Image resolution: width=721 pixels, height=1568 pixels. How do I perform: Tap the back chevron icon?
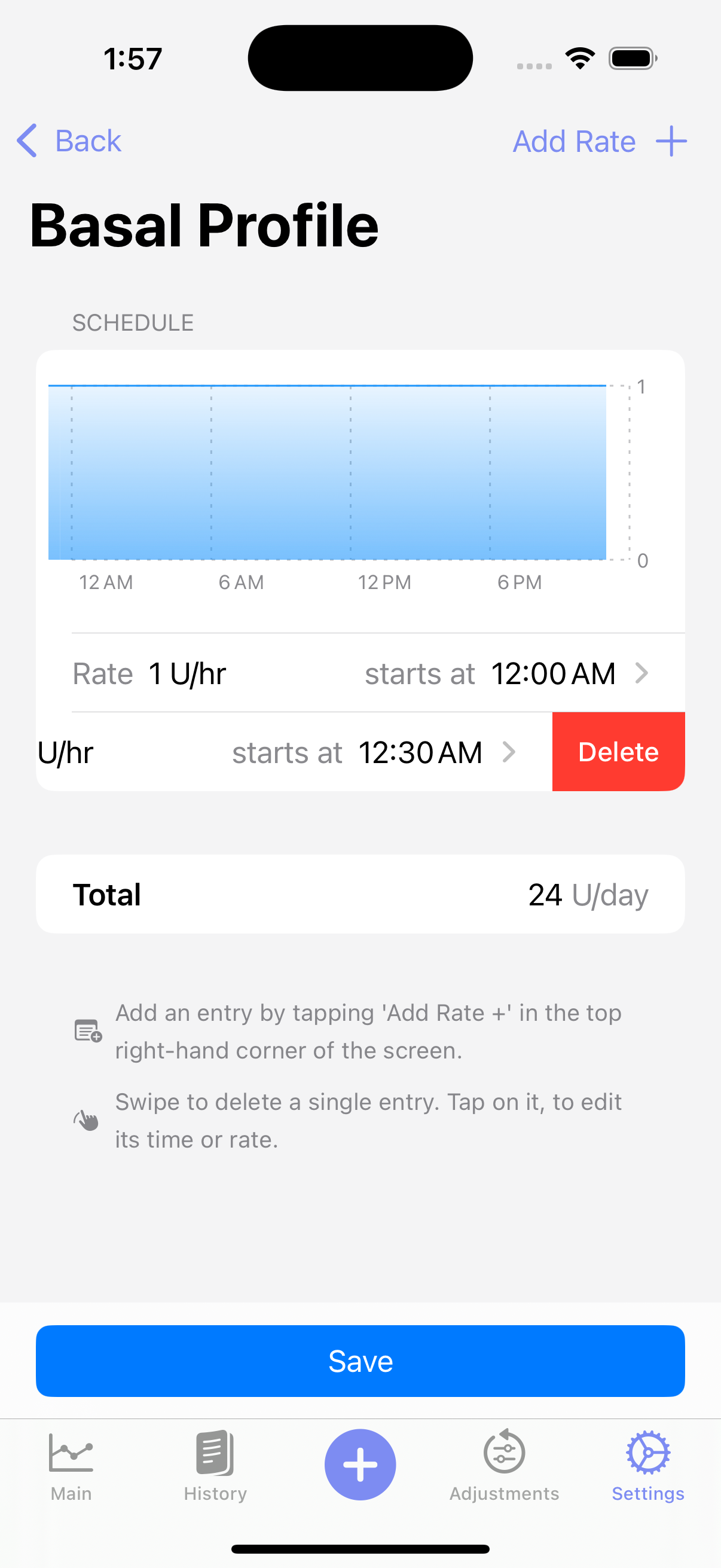(x=27, y=141)
